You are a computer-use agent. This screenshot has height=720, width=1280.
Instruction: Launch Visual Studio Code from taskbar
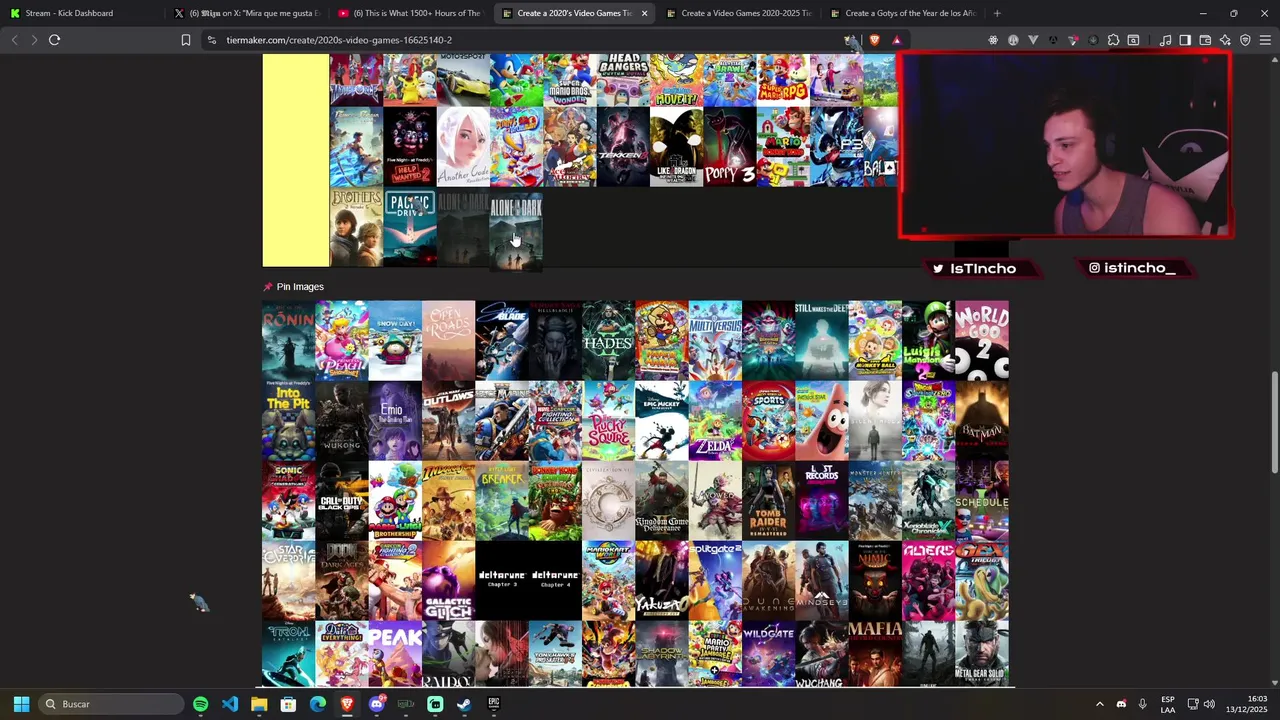(230, 704)
